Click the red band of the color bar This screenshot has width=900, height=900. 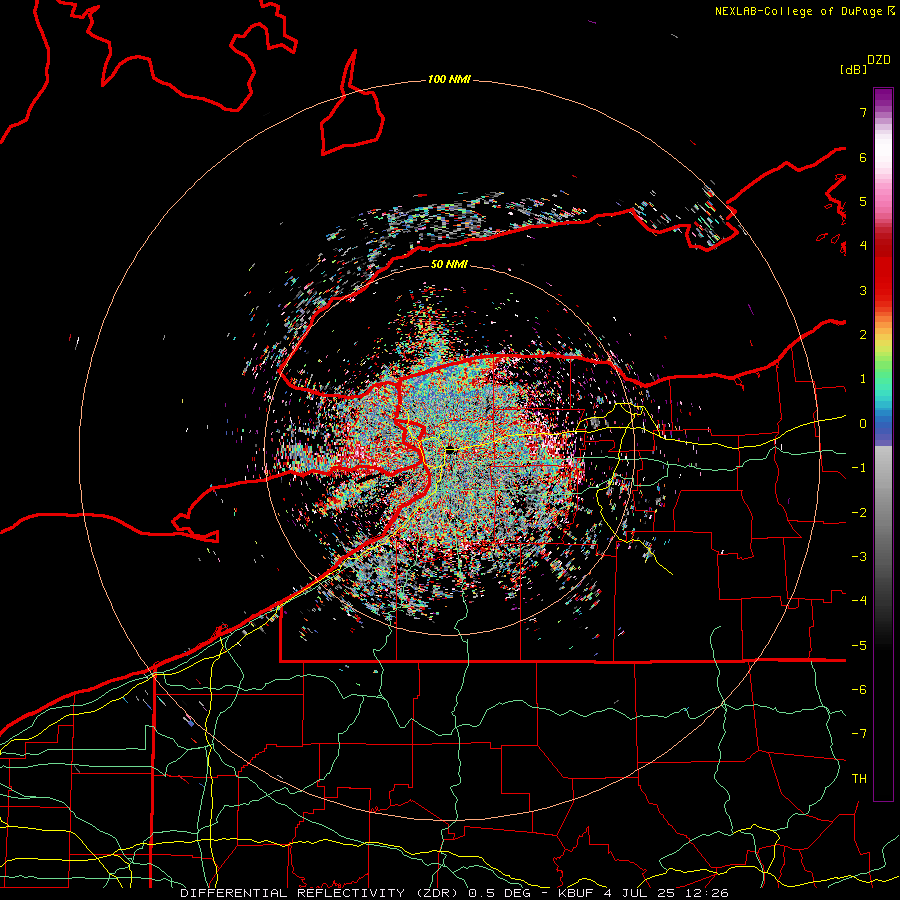[883, 273]
